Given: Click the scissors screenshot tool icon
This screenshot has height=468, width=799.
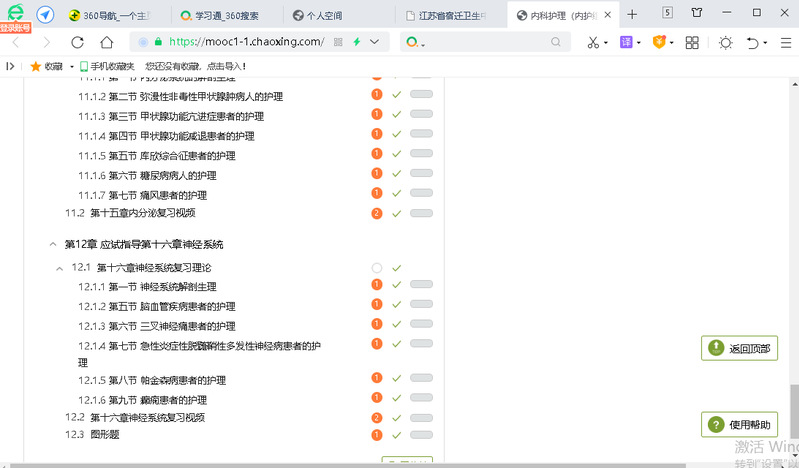Looking at the screenshot, I should tap(592, 42).
